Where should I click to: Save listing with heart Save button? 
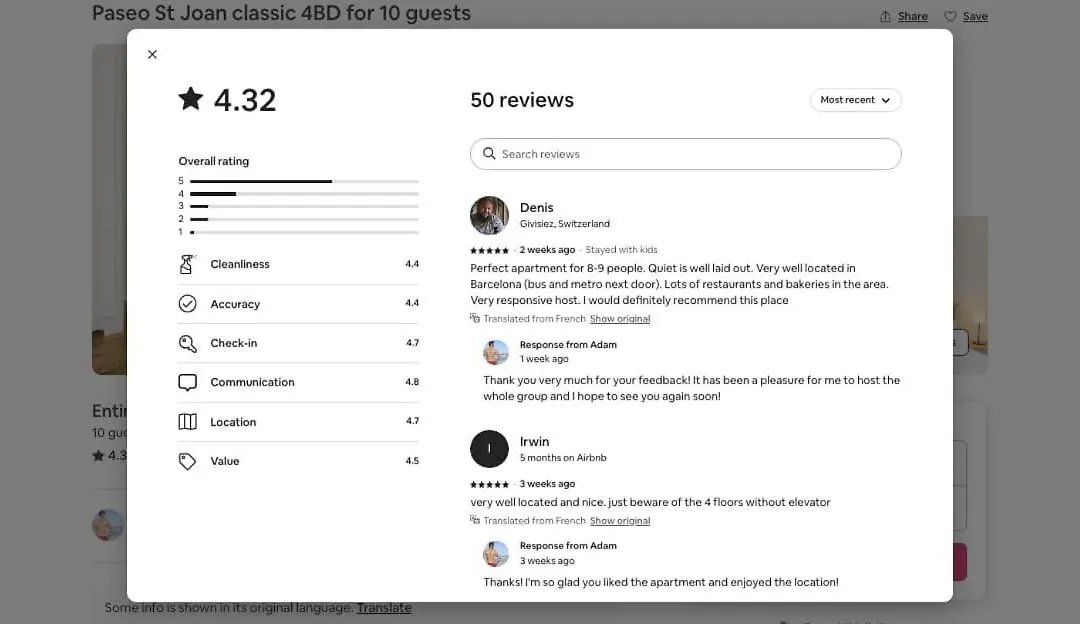966,17
